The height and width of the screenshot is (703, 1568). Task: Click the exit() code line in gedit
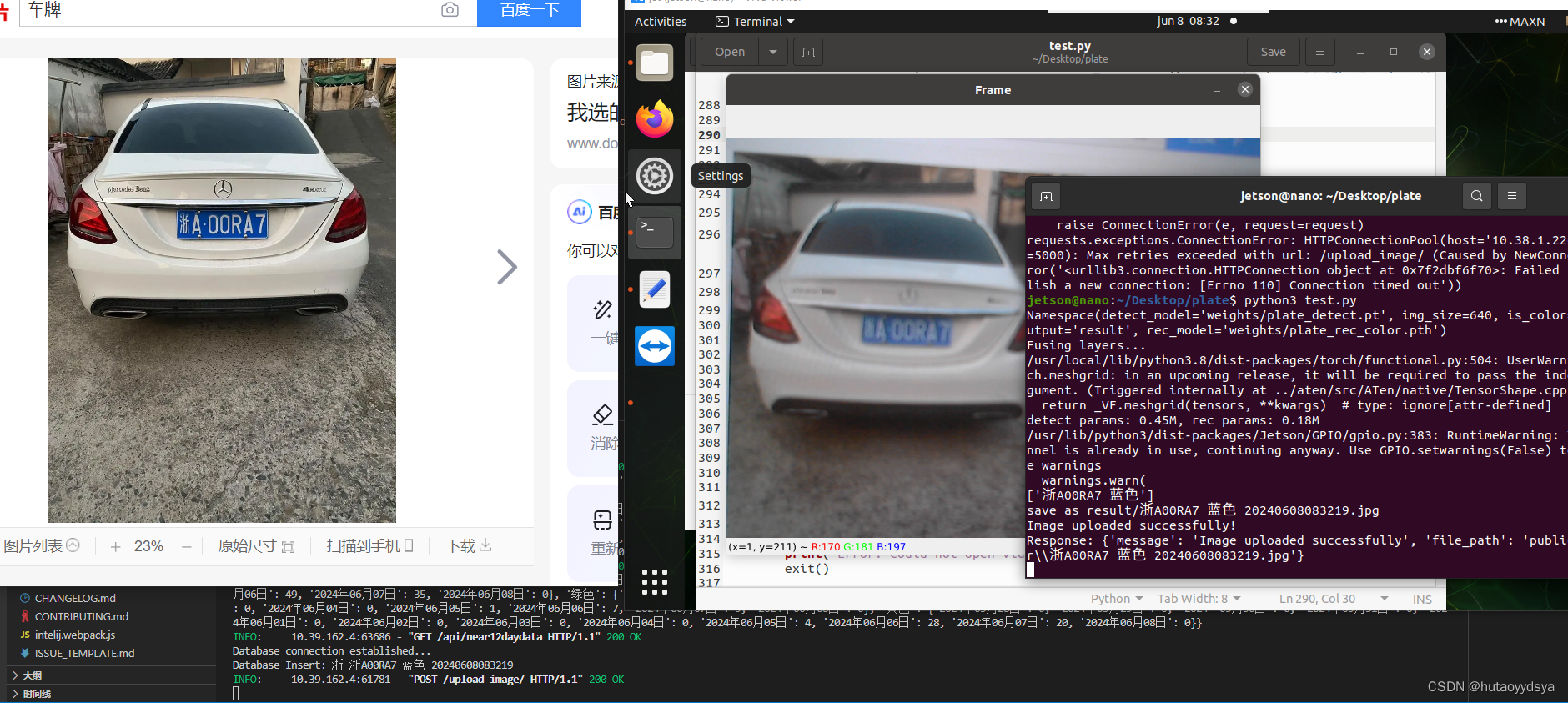click(x=807, y=569)
